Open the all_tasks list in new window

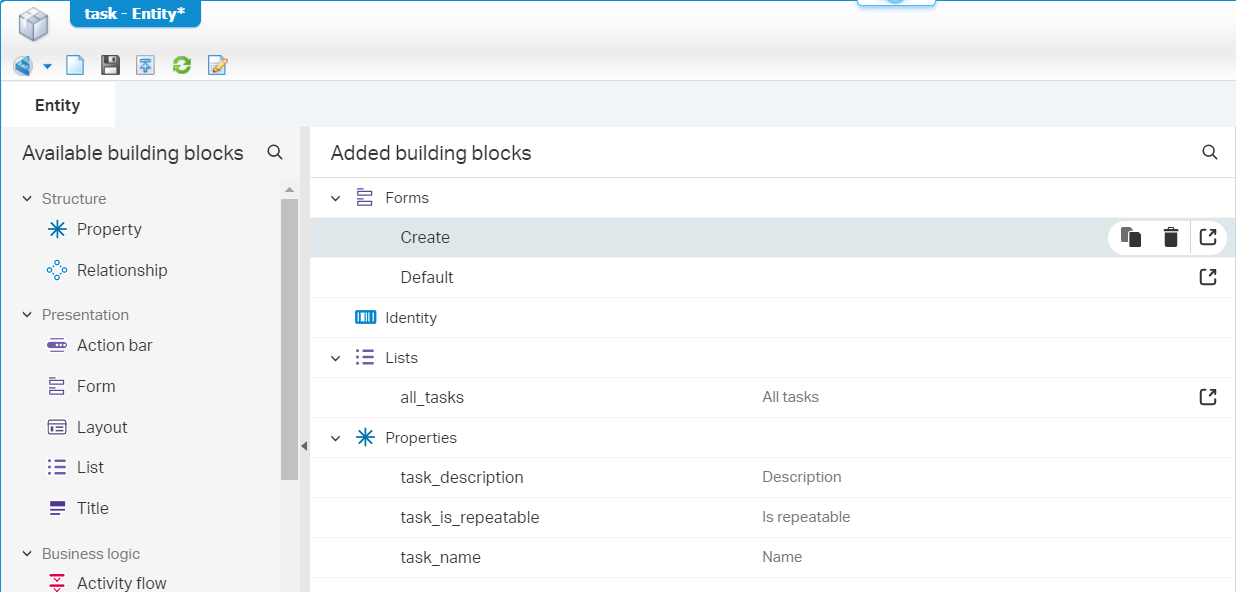point(1208,396)
